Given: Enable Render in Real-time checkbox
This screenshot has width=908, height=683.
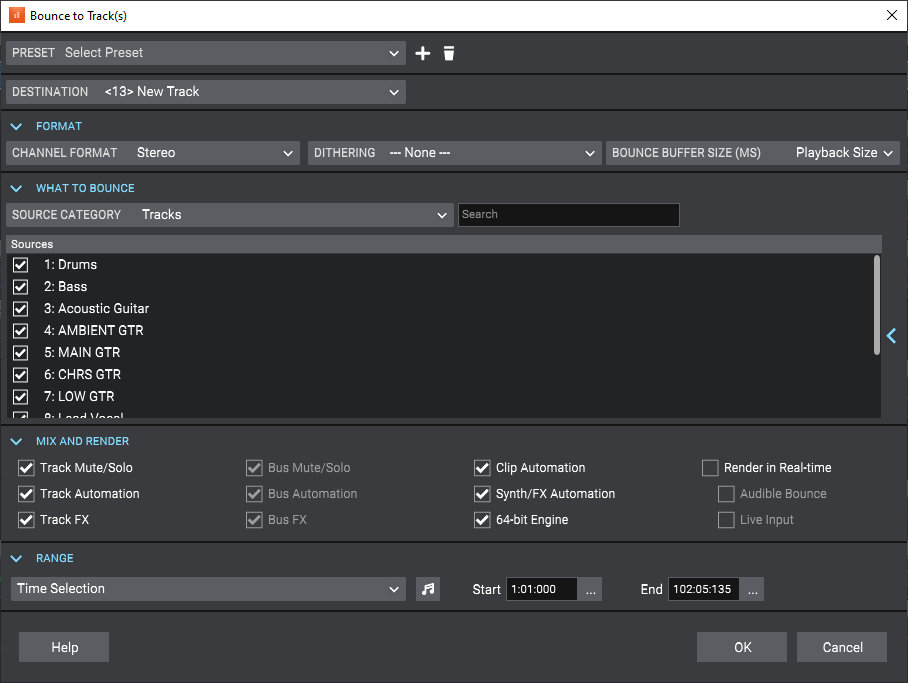Looking at the screenshot, I should (710, 468).
